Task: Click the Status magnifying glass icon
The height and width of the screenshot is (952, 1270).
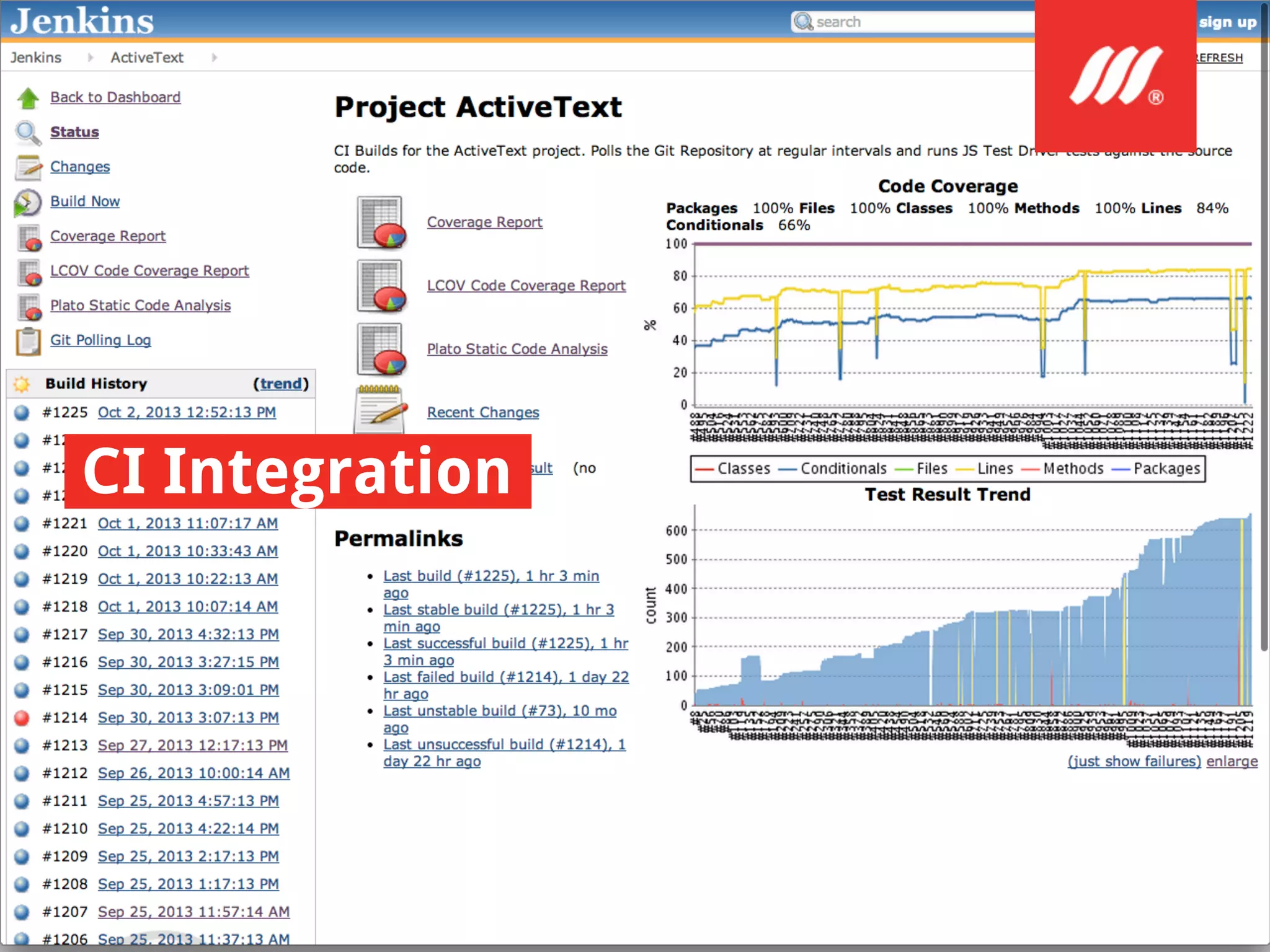Action: pyautogui.click(x=28, y=133)
